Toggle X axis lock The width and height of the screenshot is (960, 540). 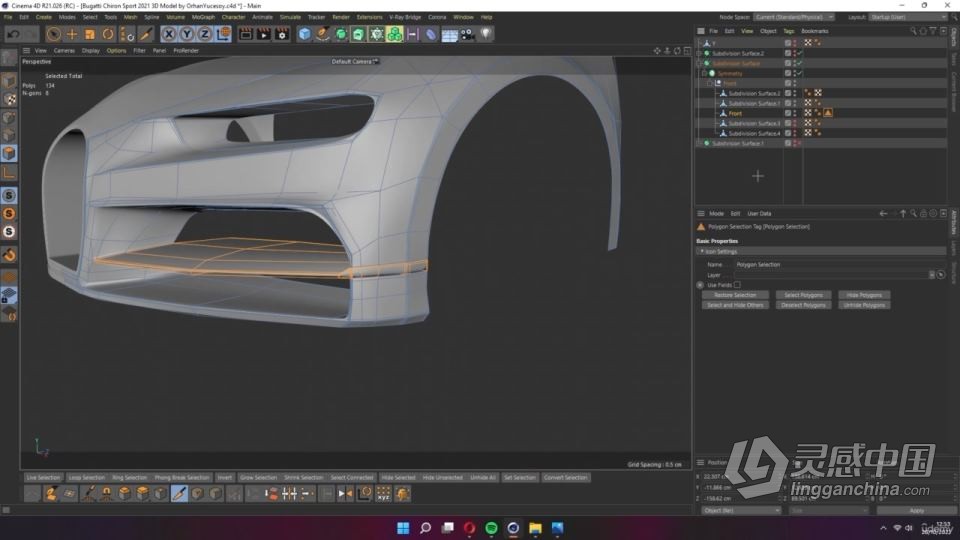(169, 34)
